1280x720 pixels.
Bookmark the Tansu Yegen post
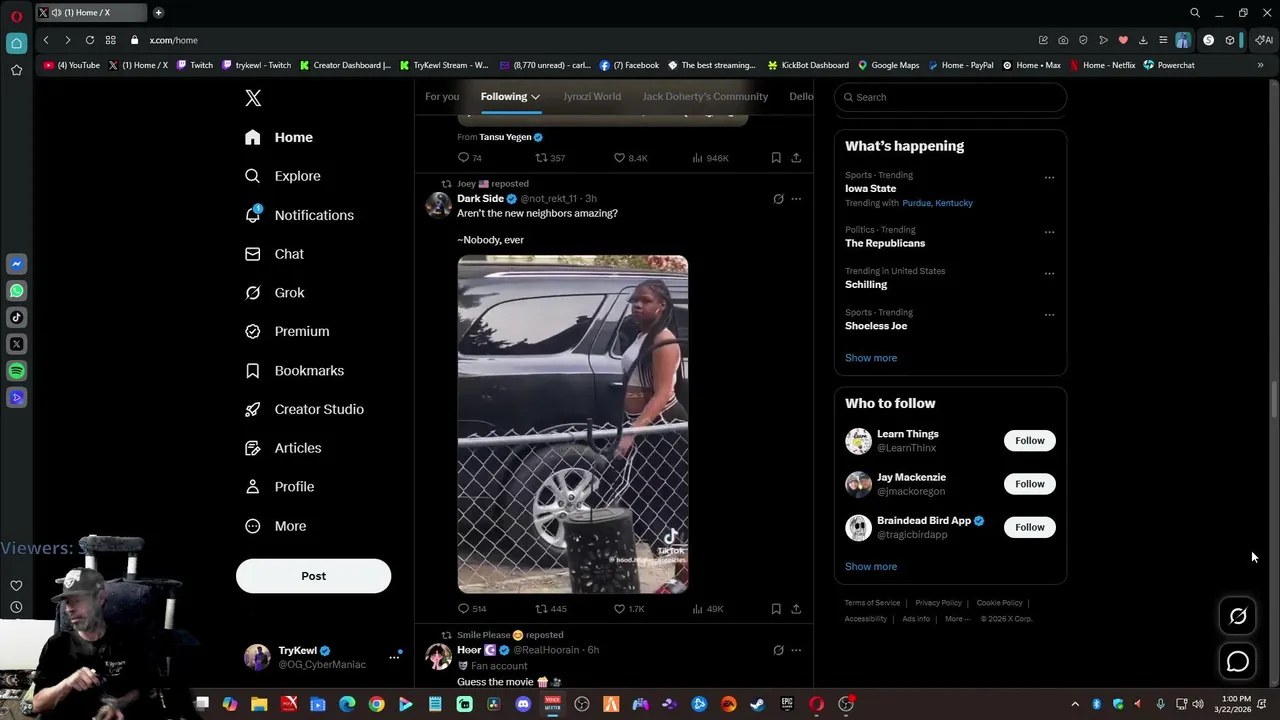coord(776,158)
